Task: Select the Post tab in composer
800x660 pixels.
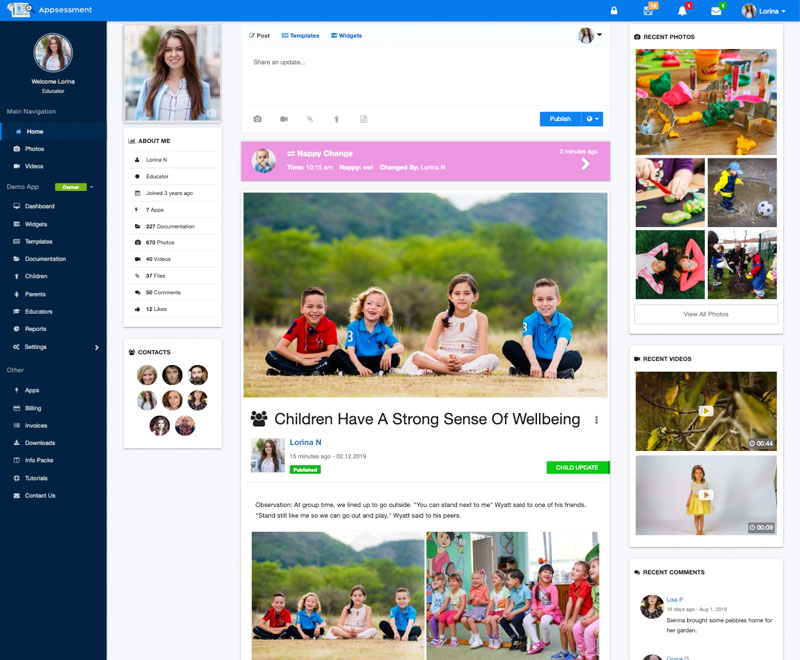Action: click(x=259, y=36)
